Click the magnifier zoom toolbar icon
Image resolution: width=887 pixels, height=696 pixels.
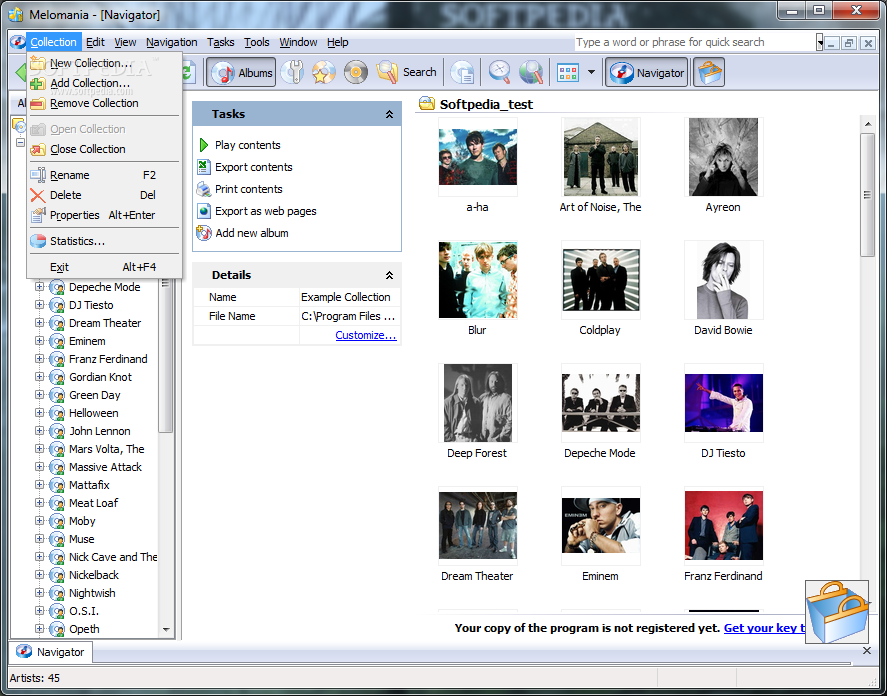[500, 72]
